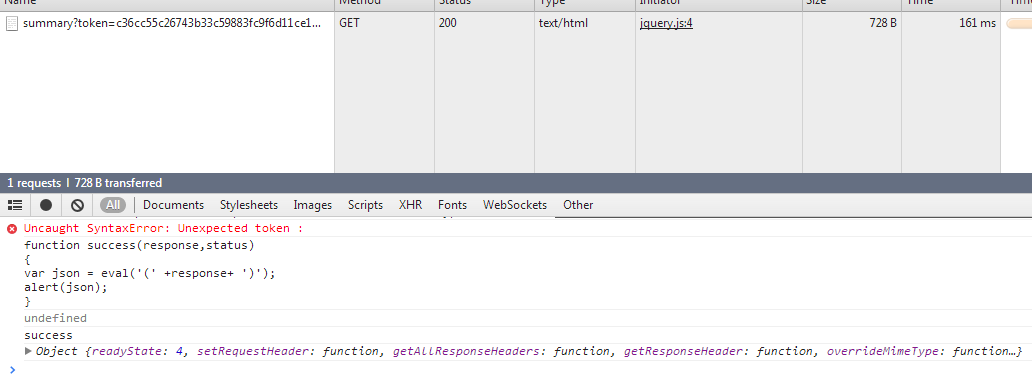Image resolution: width=1032 pixels, height=380 pixels.
Task: Click the 1 requests transferred status bar
Action: point(516,183)
